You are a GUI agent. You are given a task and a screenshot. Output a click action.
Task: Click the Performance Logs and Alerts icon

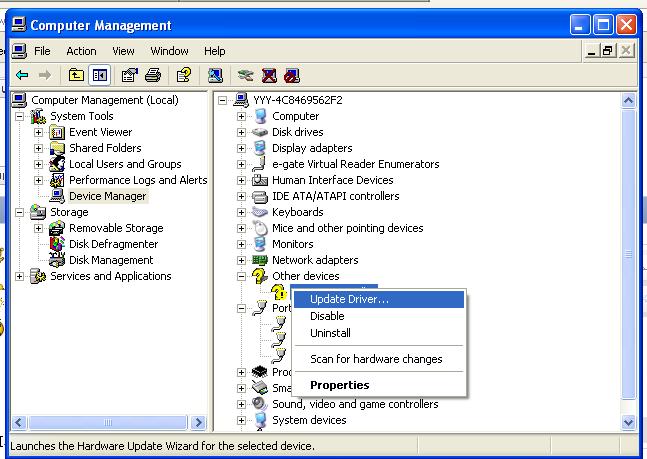pyautogui.click(x=57, y=180)
